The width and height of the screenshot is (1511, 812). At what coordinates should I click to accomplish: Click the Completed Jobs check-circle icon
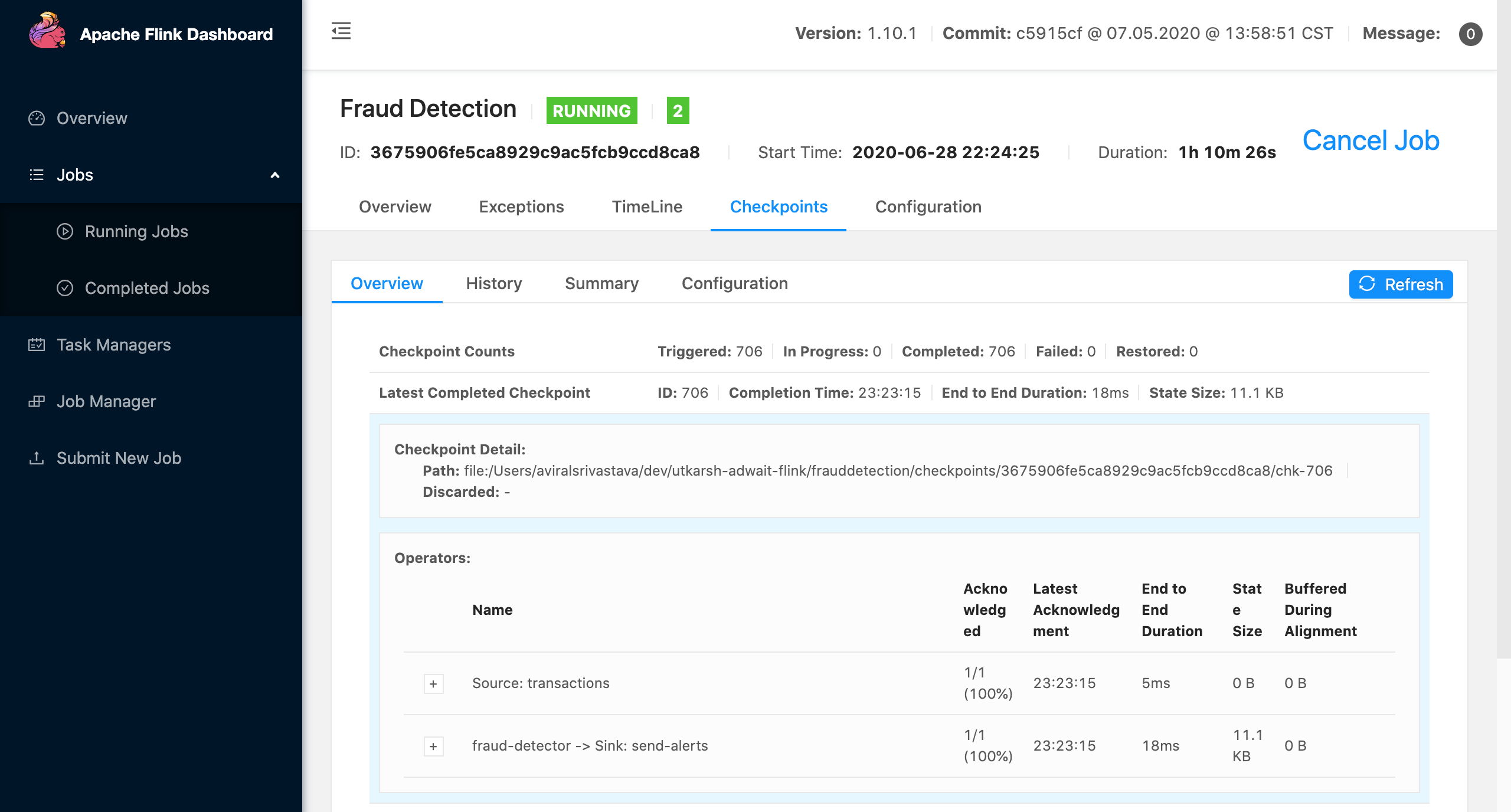pyautogui.click(x=65, y=288)
